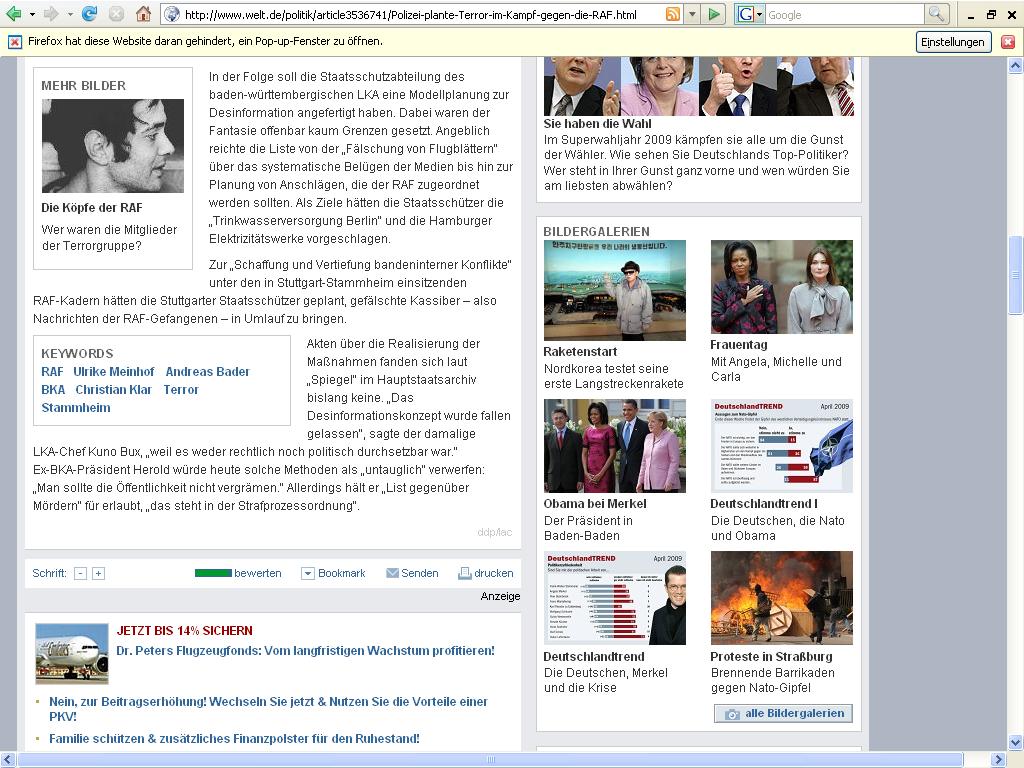Open Proteste in Straßburg thumbnail
This screenshot has height=768, width=1024.
782,598
